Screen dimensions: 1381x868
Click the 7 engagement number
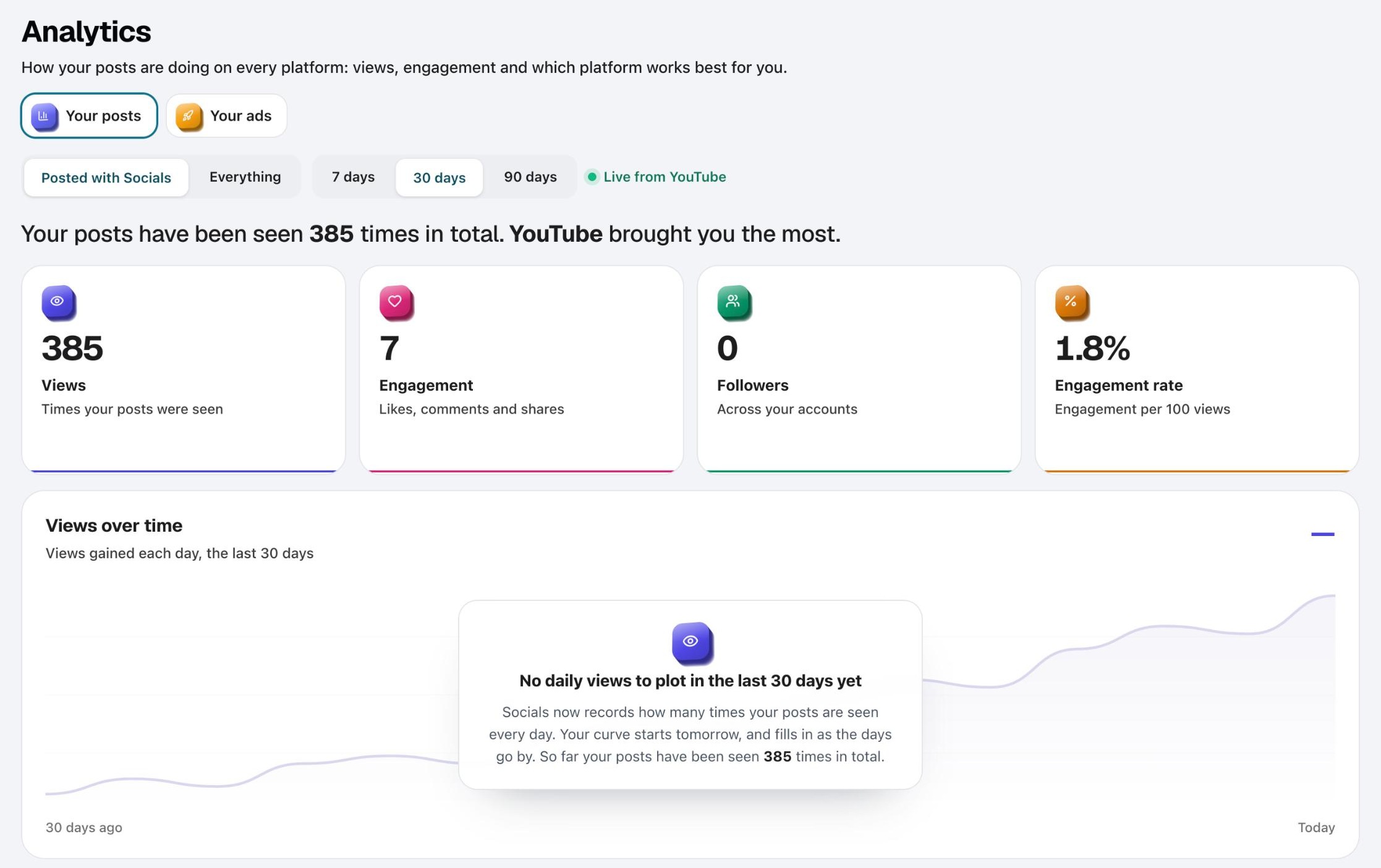click(x=389, y=348)
